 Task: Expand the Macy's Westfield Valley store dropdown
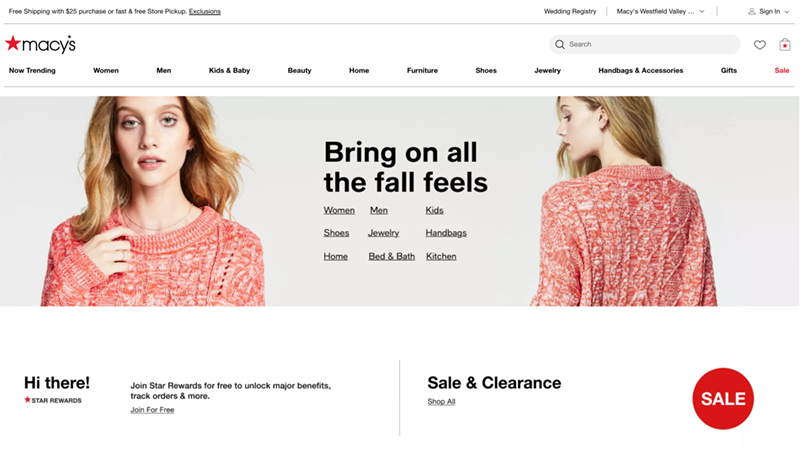(x=702, y=12)
